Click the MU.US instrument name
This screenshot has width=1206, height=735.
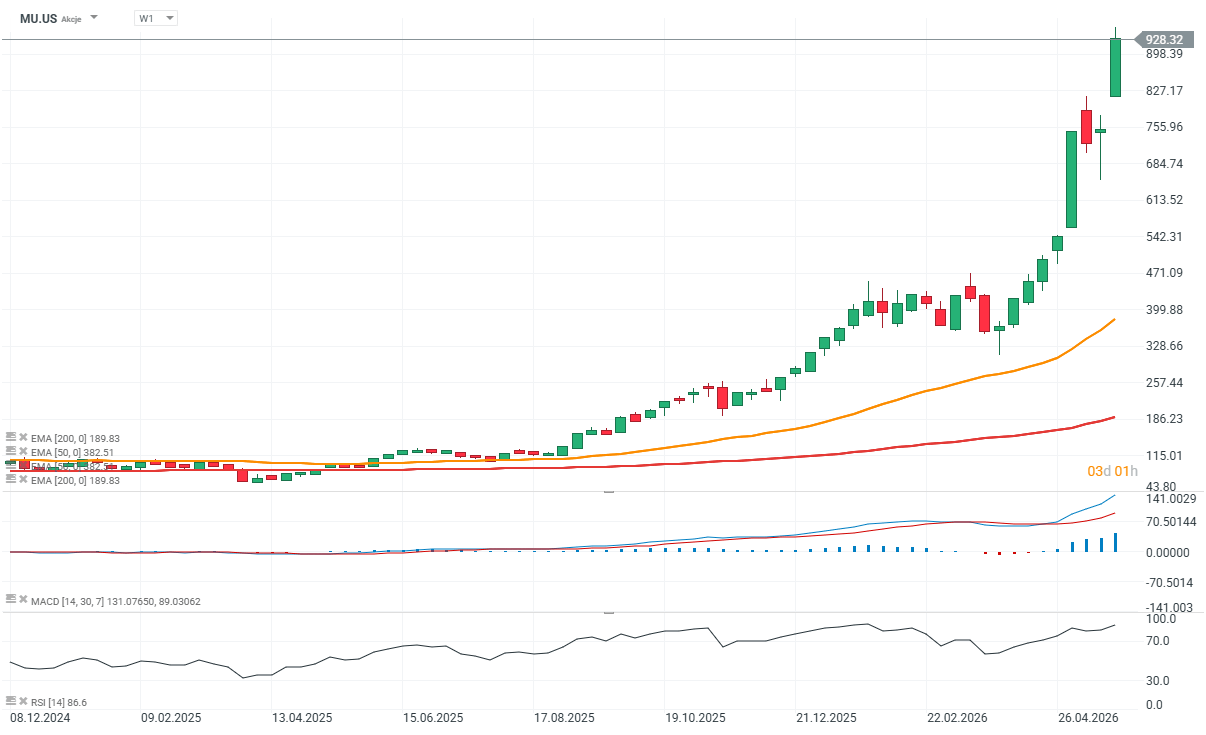39,18
